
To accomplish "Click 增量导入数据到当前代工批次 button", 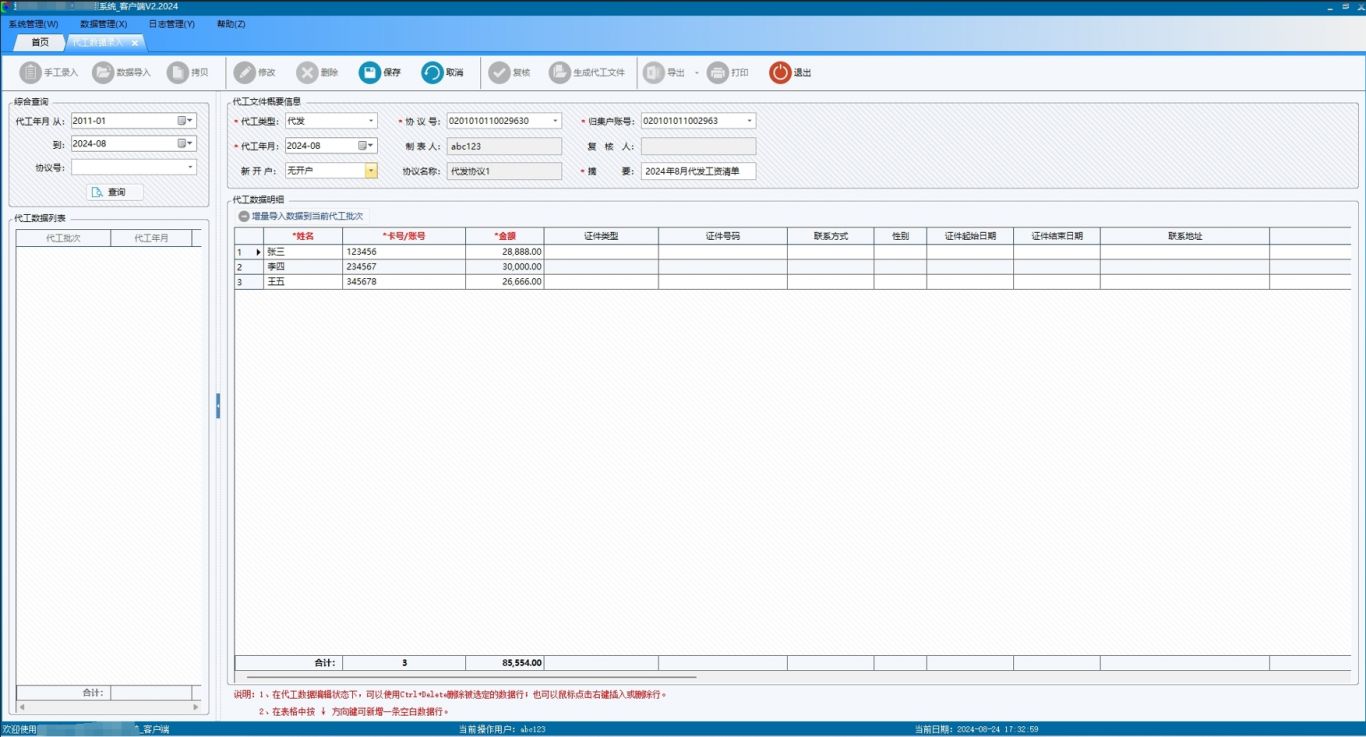I will pos(300,216).
